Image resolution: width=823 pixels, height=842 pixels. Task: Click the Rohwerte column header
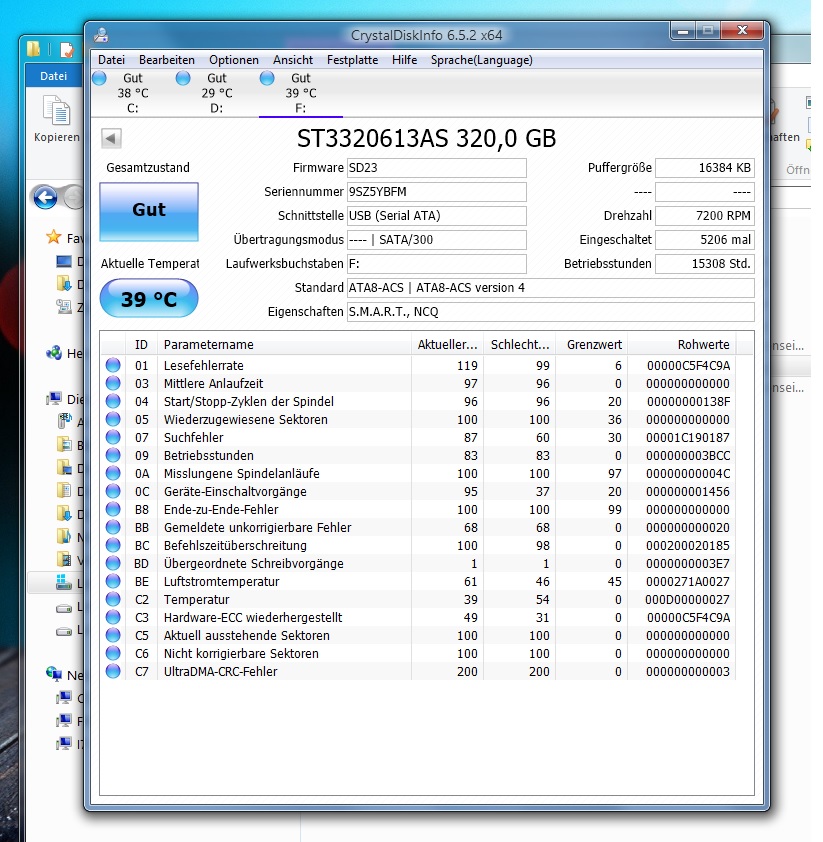(682, 345)
